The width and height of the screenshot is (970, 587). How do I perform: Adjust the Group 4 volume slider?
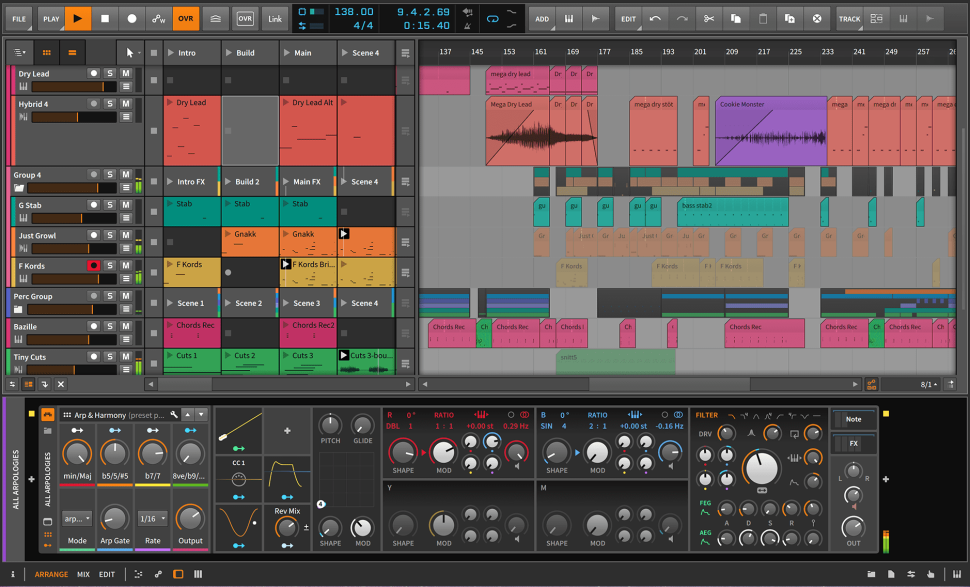tap(72, 188)
